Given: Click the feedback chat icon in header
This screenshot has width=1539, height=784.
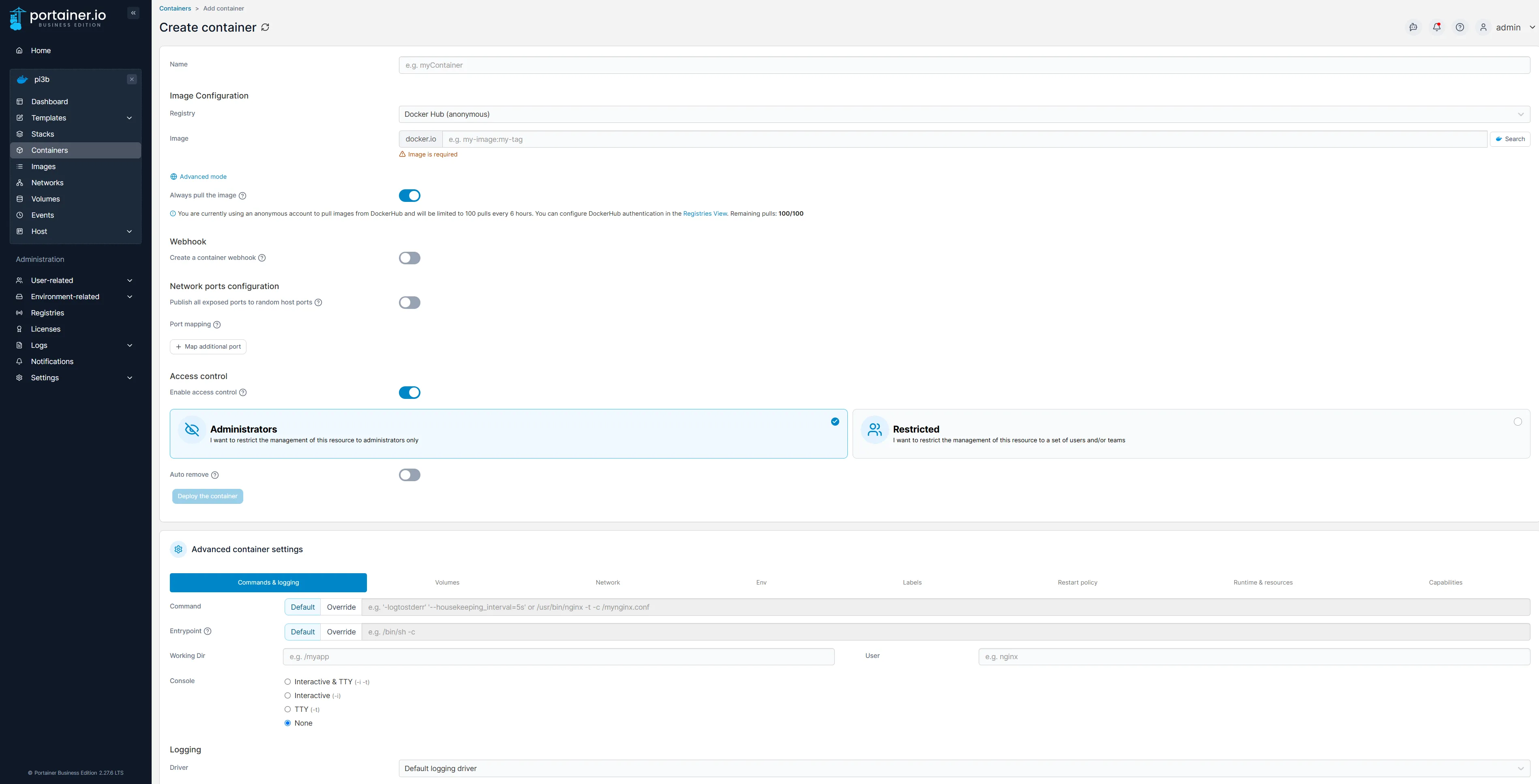Looking at the screenshot, I should point(1413,27).
